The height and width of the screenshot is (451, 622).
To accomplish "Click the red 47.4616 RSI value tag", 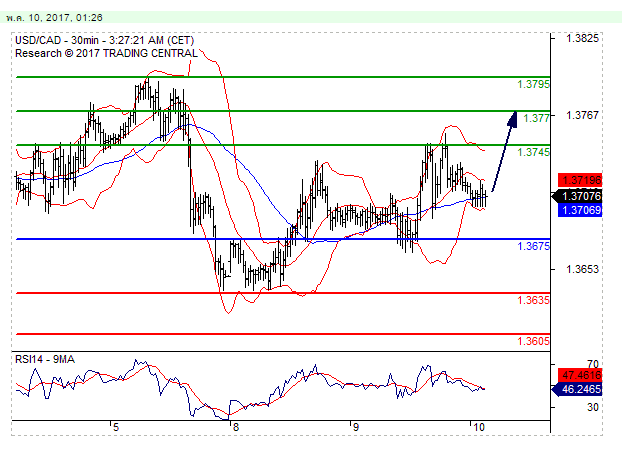I will (x=580, y=375).
